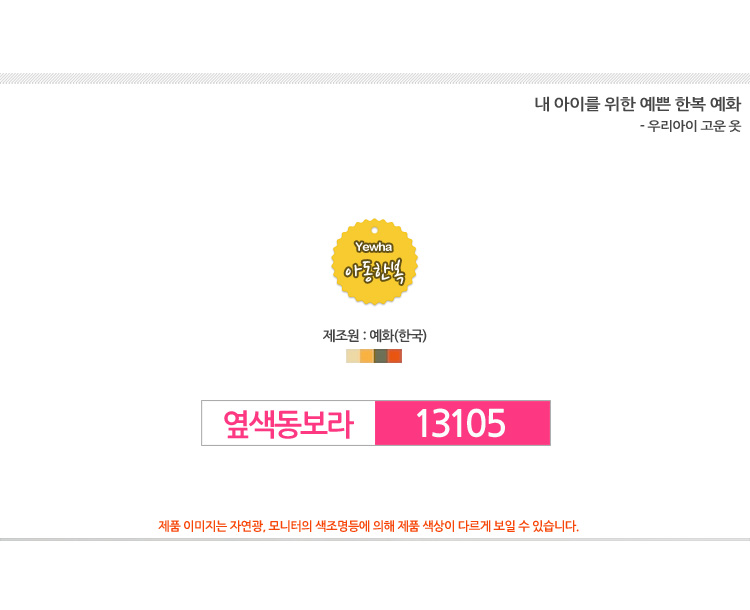Viewport: 750px width, 610px height.
Task: Click the hatched gray divider bar
Action: click(x=375, y=78)
